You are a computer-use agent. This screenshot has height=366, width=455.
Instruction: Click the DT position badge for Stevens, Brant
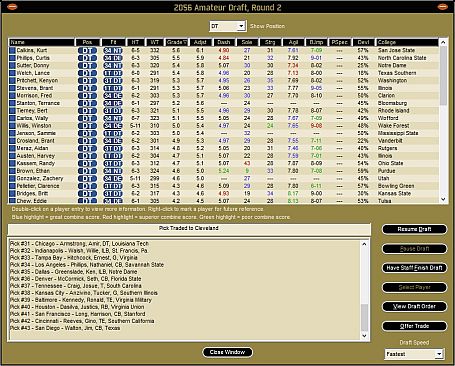[x=87, y=88]
